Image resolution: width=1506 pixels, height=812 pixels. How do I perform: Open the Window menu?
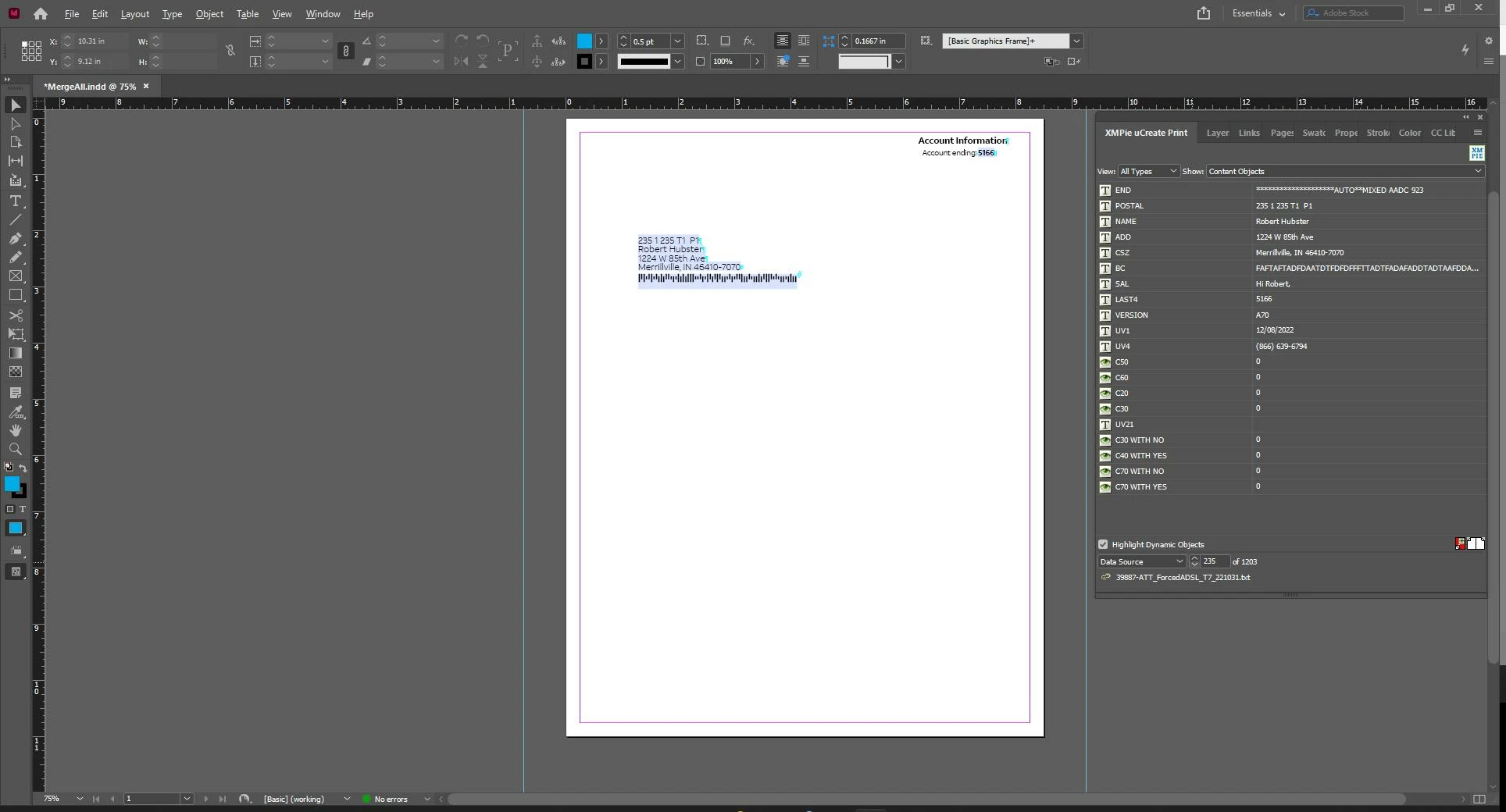tap(323, 14)
